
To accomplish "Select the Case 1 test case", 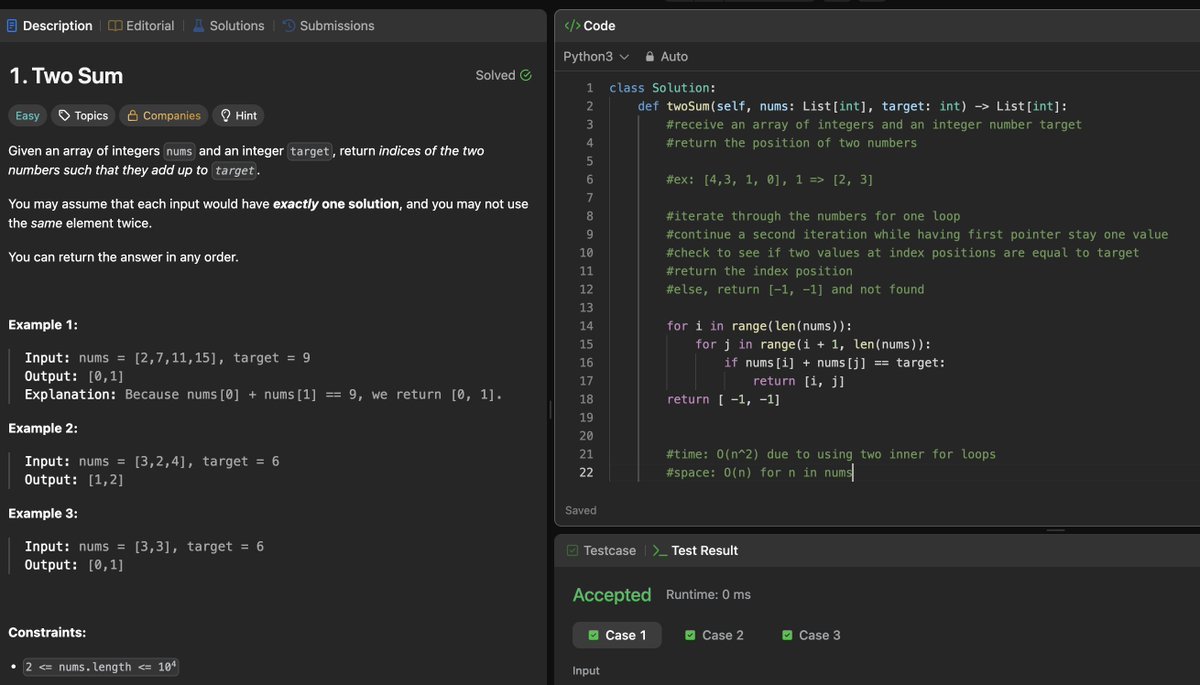I will click(x=617, y=635).
